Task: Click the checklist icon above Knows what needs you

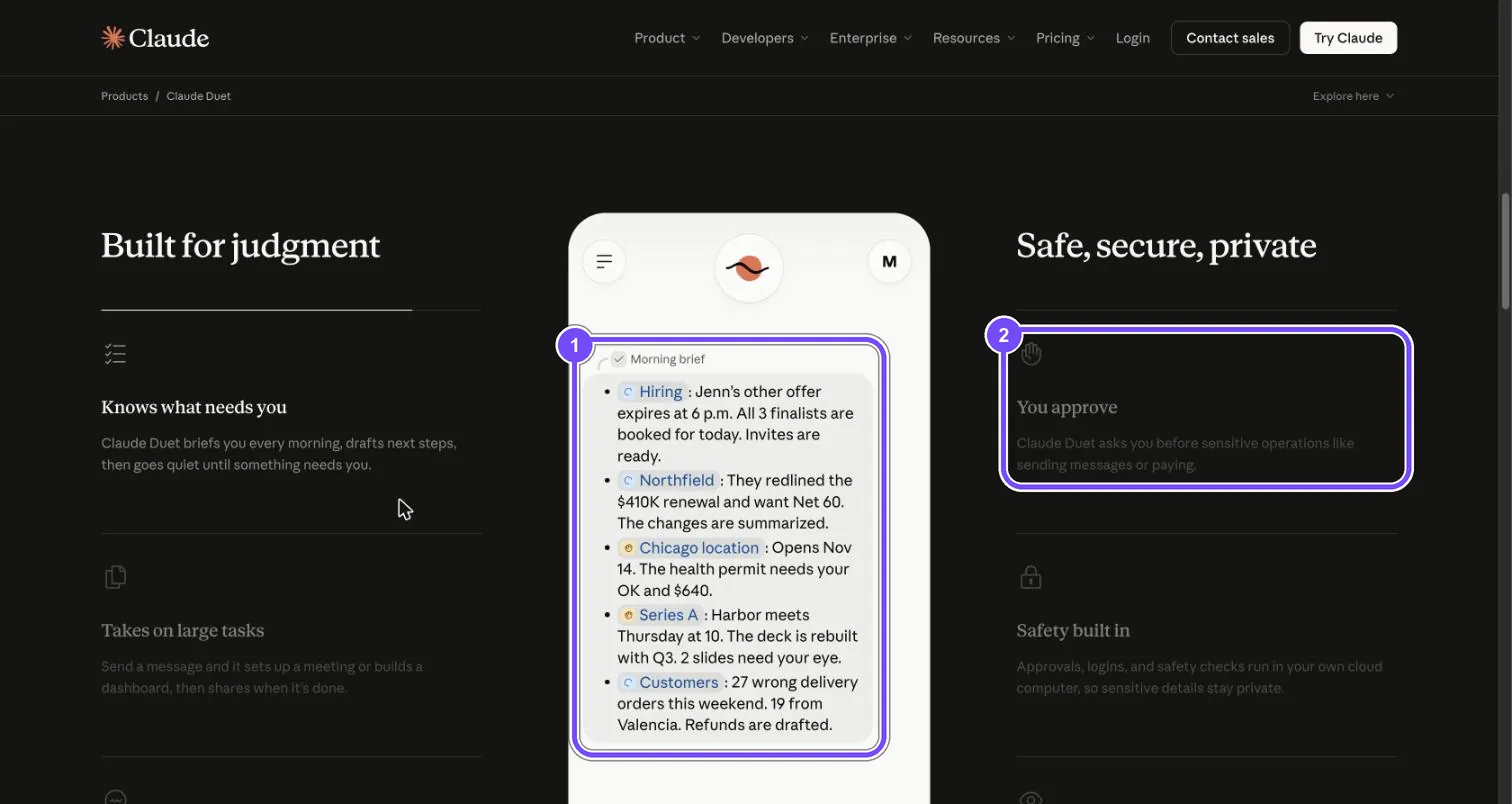Action: pos(115,354)
